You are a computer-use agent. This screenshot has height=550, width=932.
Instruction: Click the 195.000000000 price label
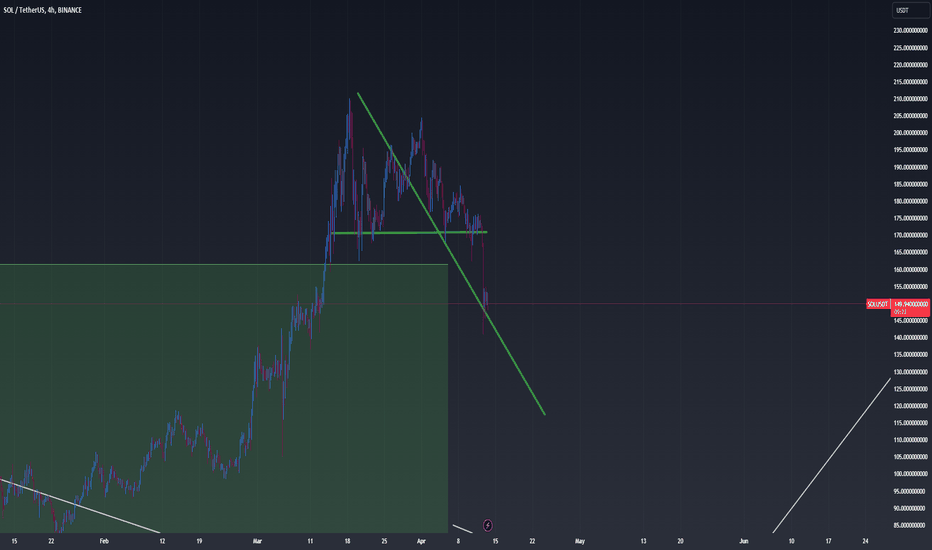tap(911, 150)
